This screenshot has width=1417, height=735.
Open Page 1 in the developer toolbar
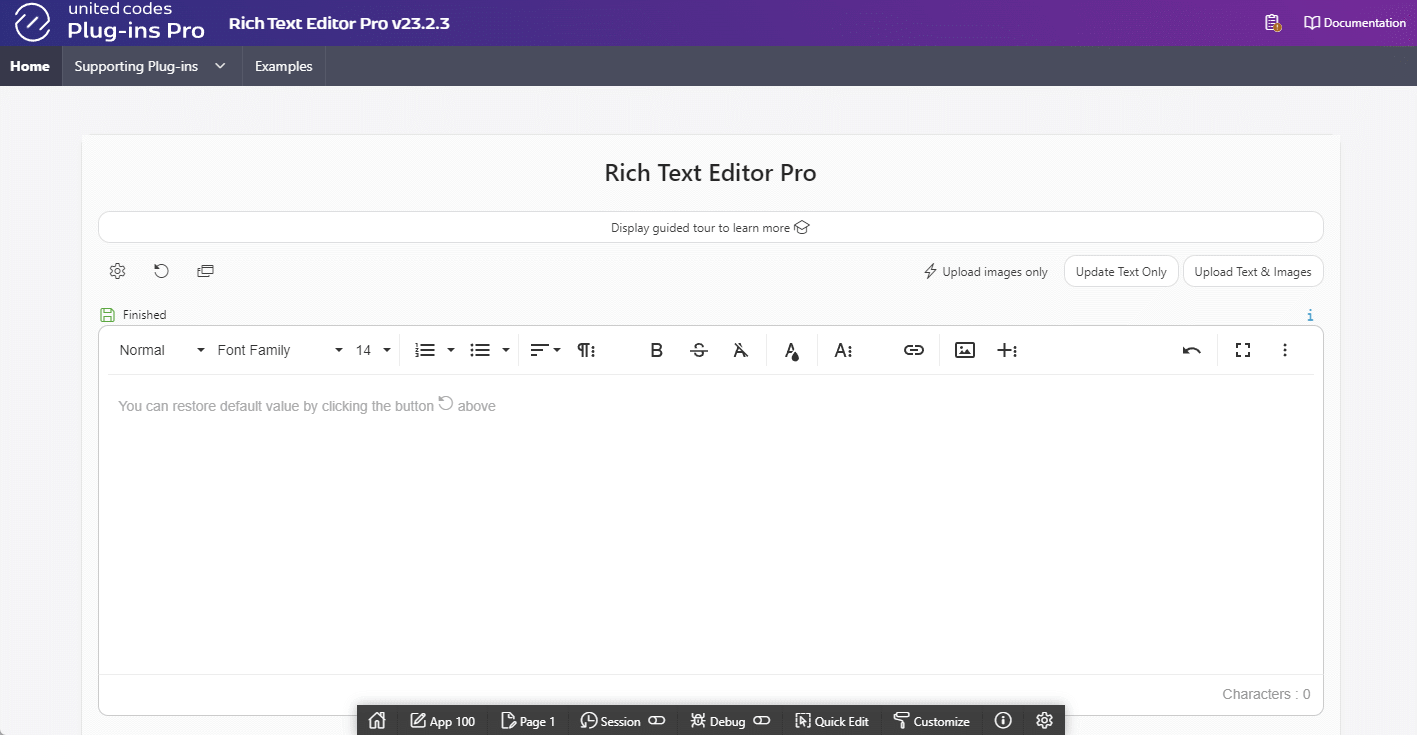pyautogui.click(x=528, y=721)
